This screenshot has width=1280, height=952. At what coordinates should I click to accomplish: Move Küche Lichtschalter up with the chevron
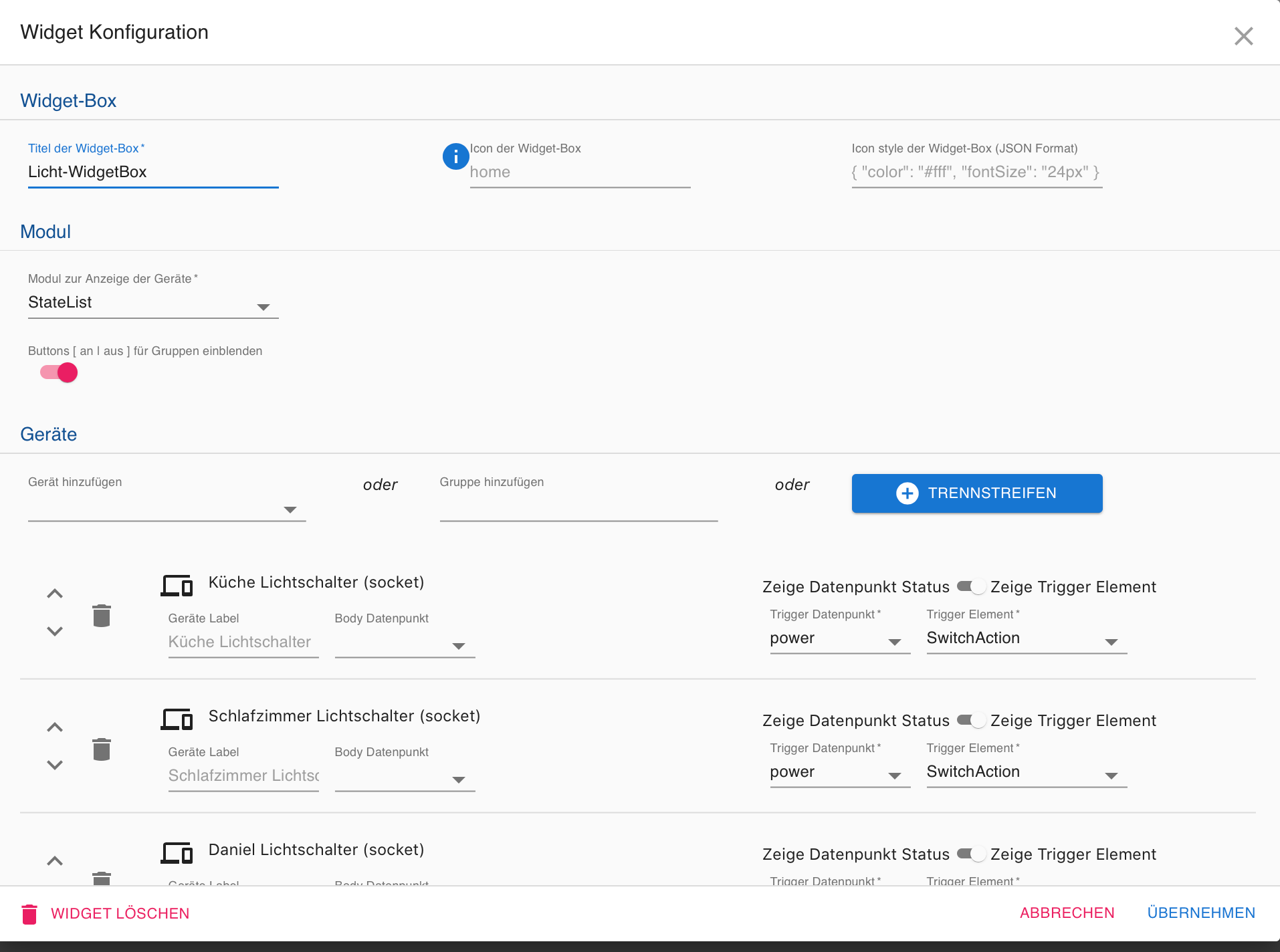click(55, 594)
